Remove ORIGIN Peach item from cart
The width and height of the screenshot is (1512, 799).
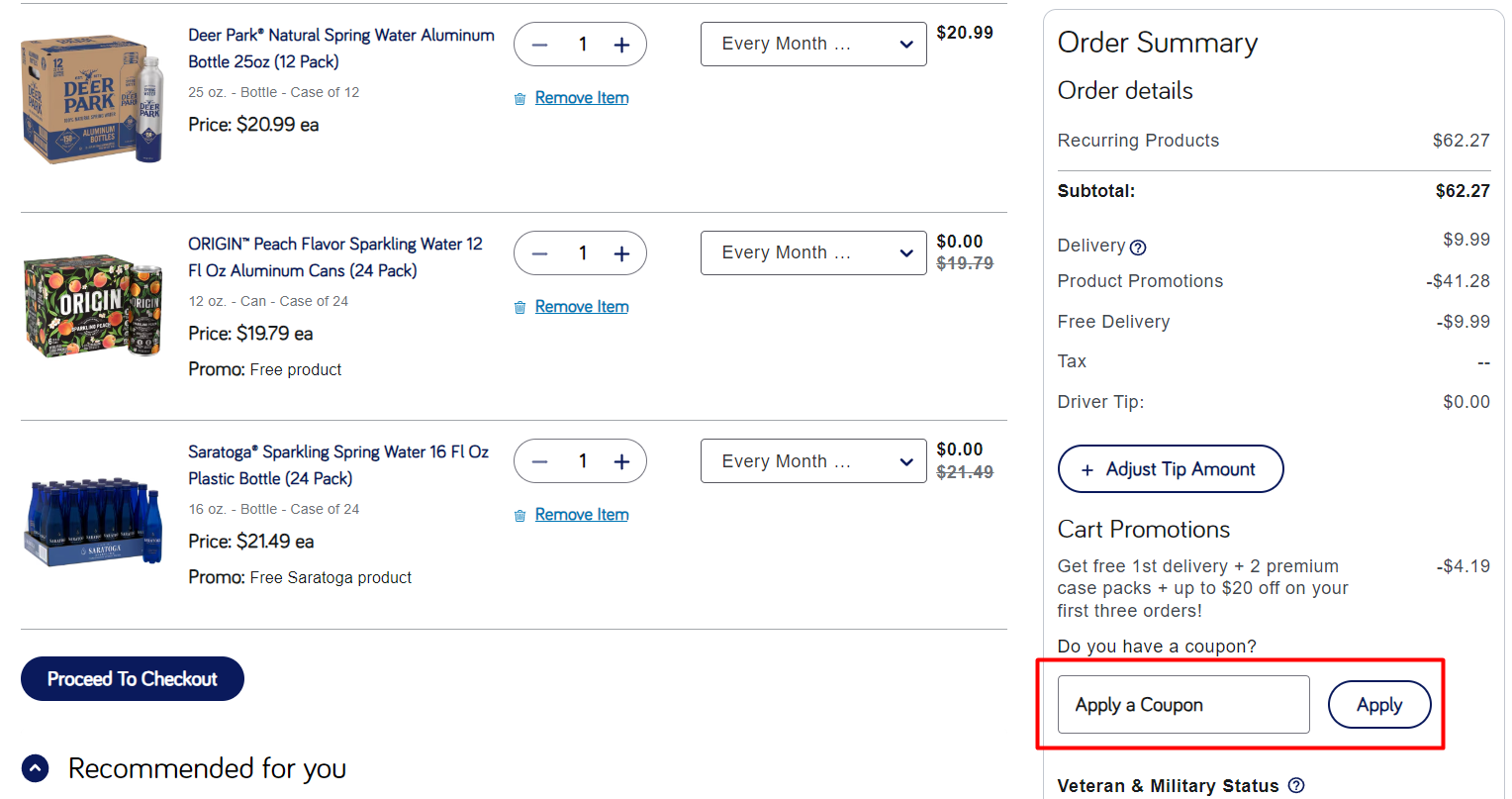point(581,307)
